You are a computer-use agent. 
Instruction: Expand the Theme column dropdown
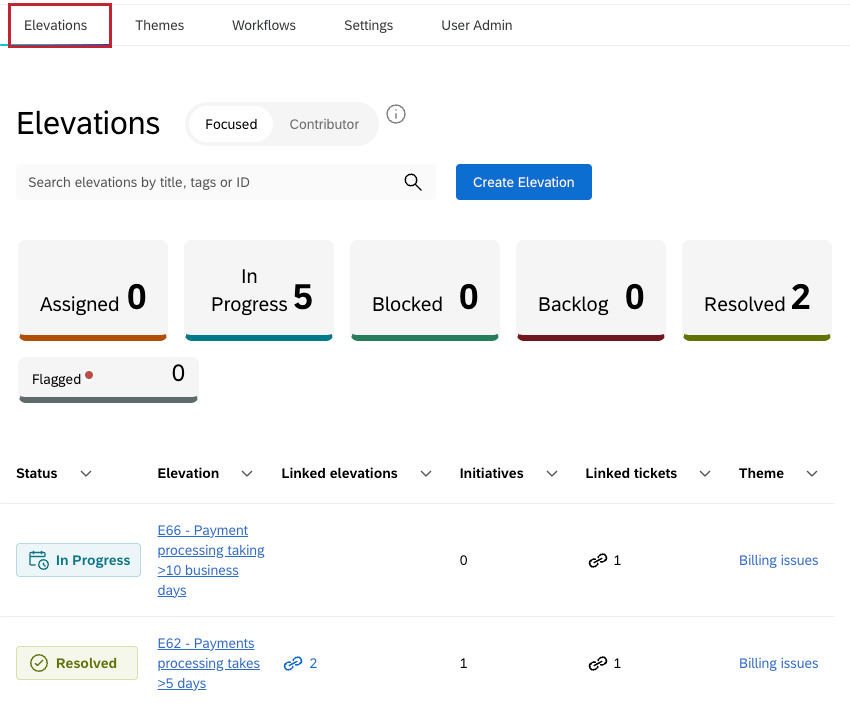click(812, 473)
